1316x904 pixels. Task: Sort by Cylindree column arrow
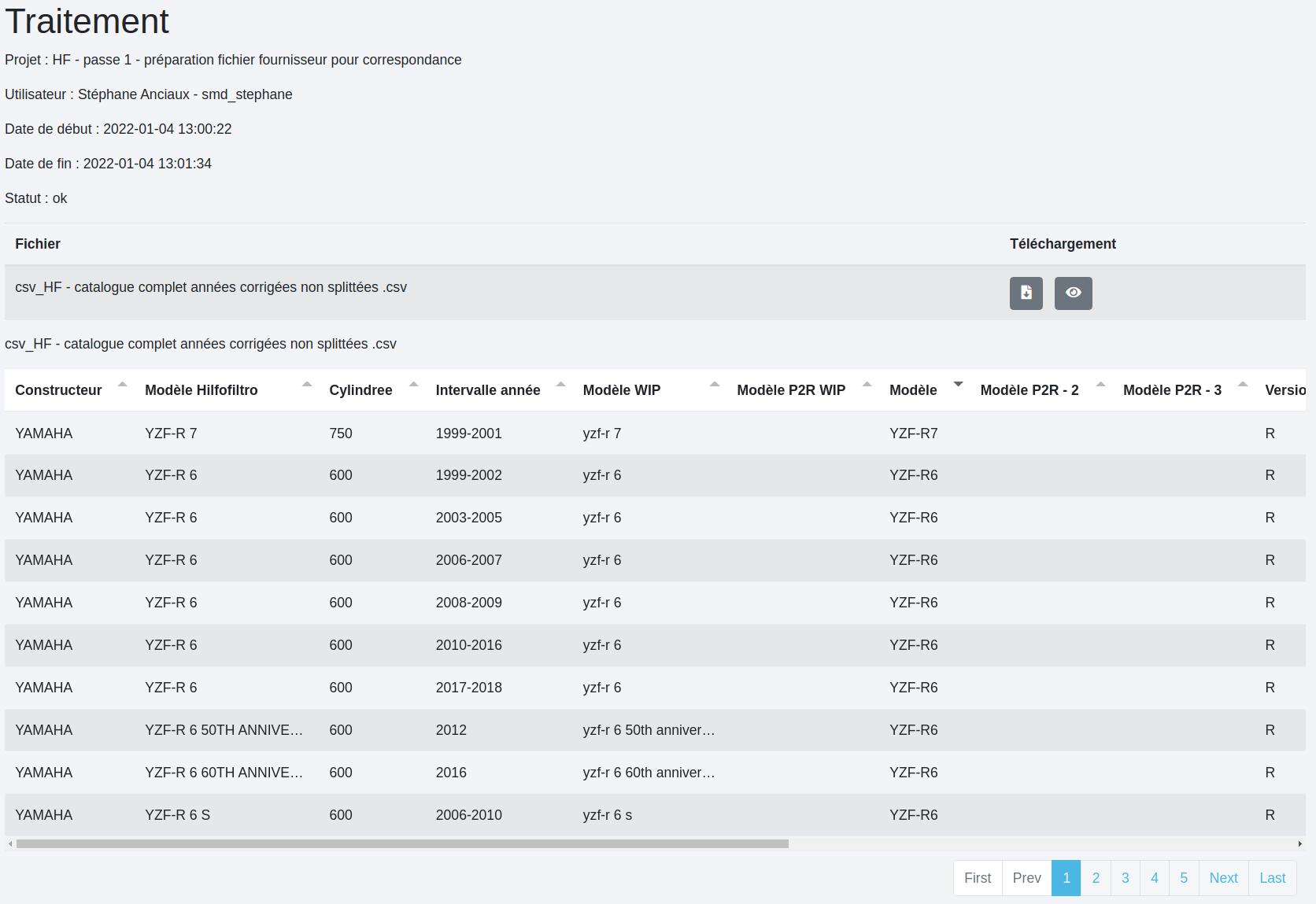point(413,385)
